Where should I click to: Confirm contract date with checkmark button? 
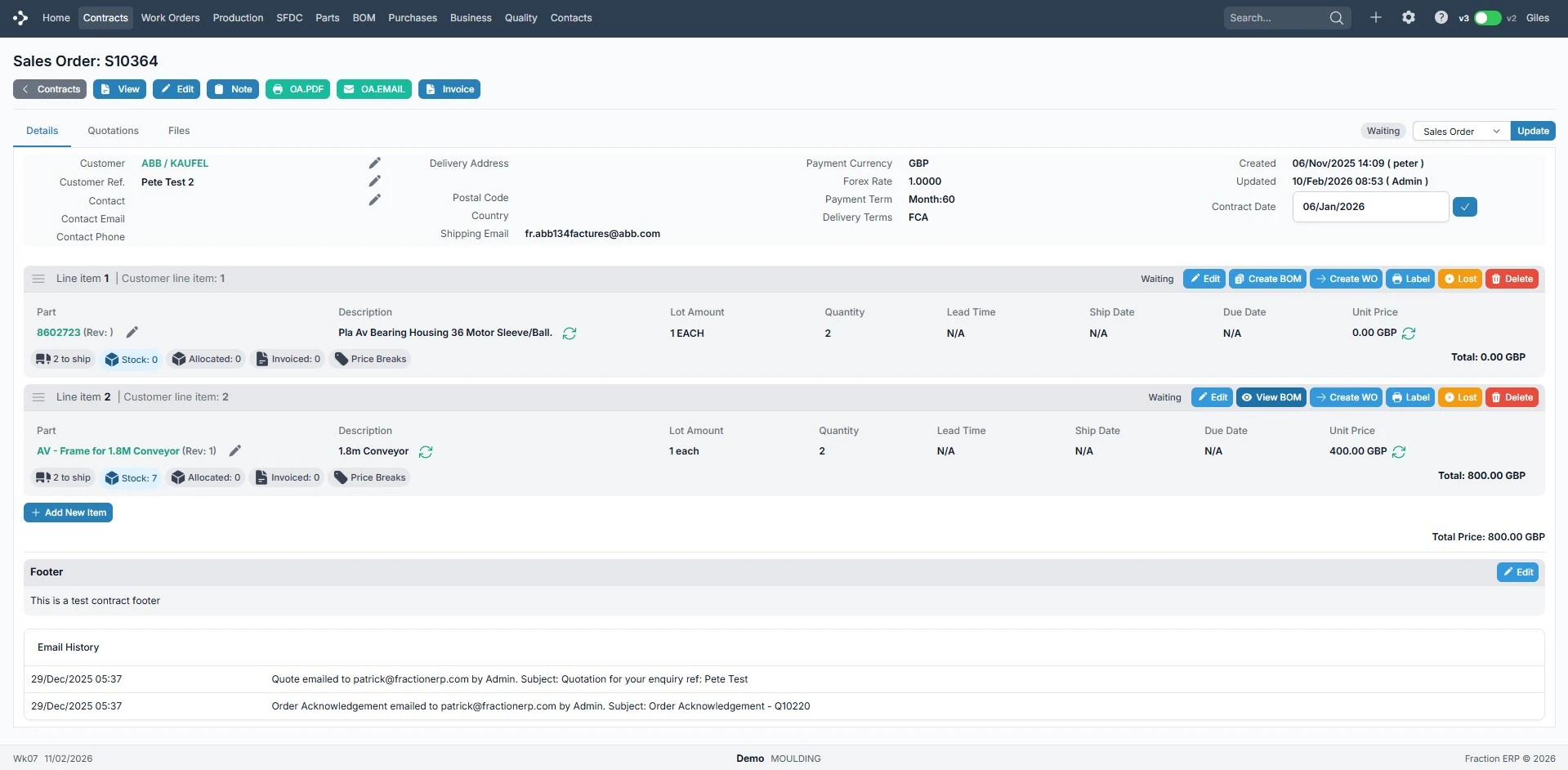point(1465,207)
